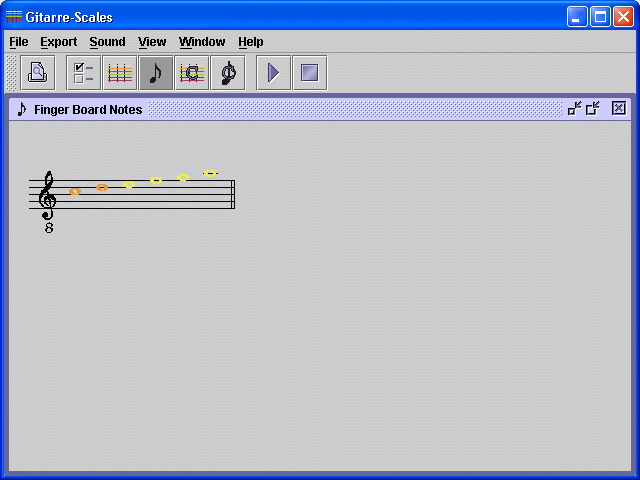640x480 pixels.
Task: Click the Finger Board Notes title text
Action: coord(88,109)
